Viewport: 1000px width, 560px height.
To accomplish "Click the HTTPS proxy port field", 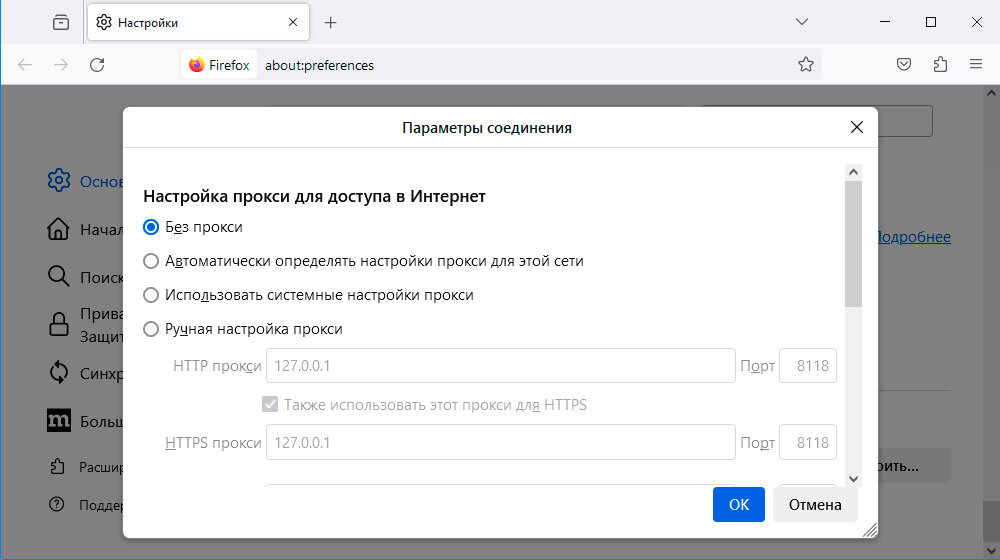I will point(807,442).
